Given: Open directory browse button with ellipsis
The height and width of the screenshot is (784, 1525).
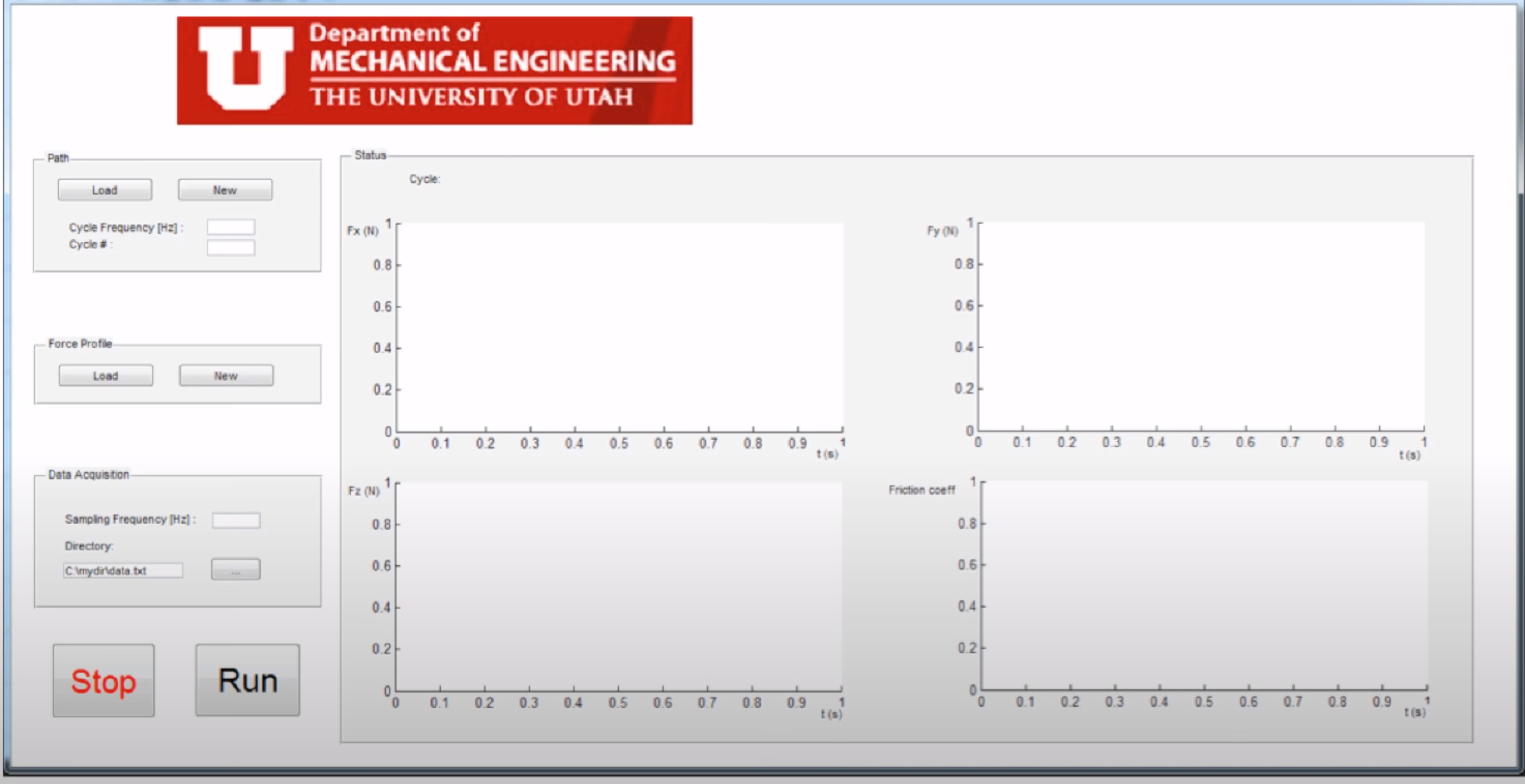Looking at the screenshot, I should coord(235,570).
